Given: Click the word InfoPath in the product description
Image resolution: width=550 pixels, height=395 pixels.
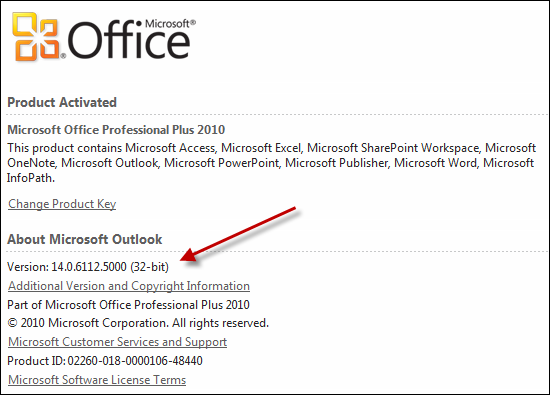Looking at the screenshot, I should pos(31,178).
